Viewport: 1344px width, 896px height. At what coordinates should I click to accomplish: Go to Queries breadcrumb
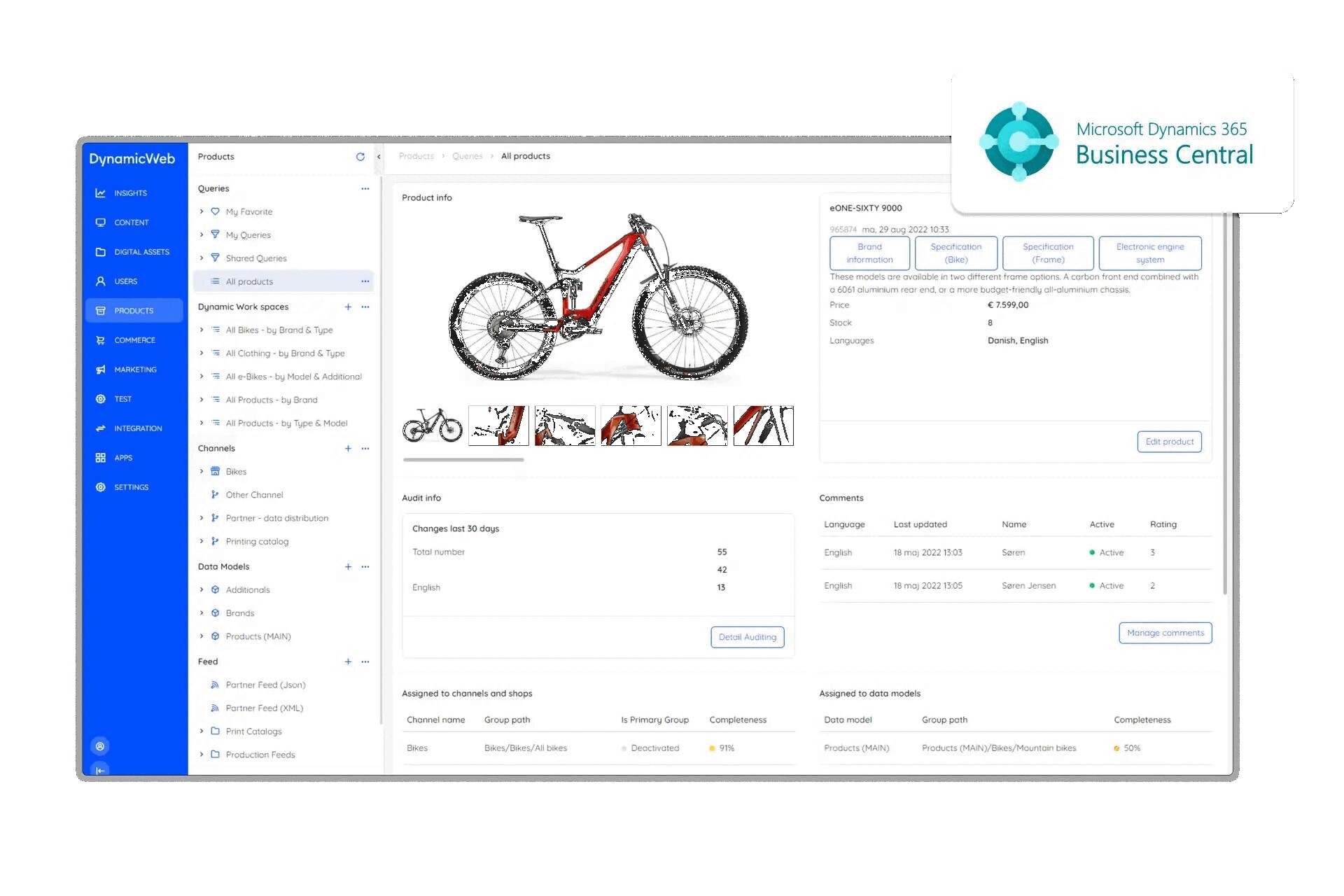pos(467,156)
